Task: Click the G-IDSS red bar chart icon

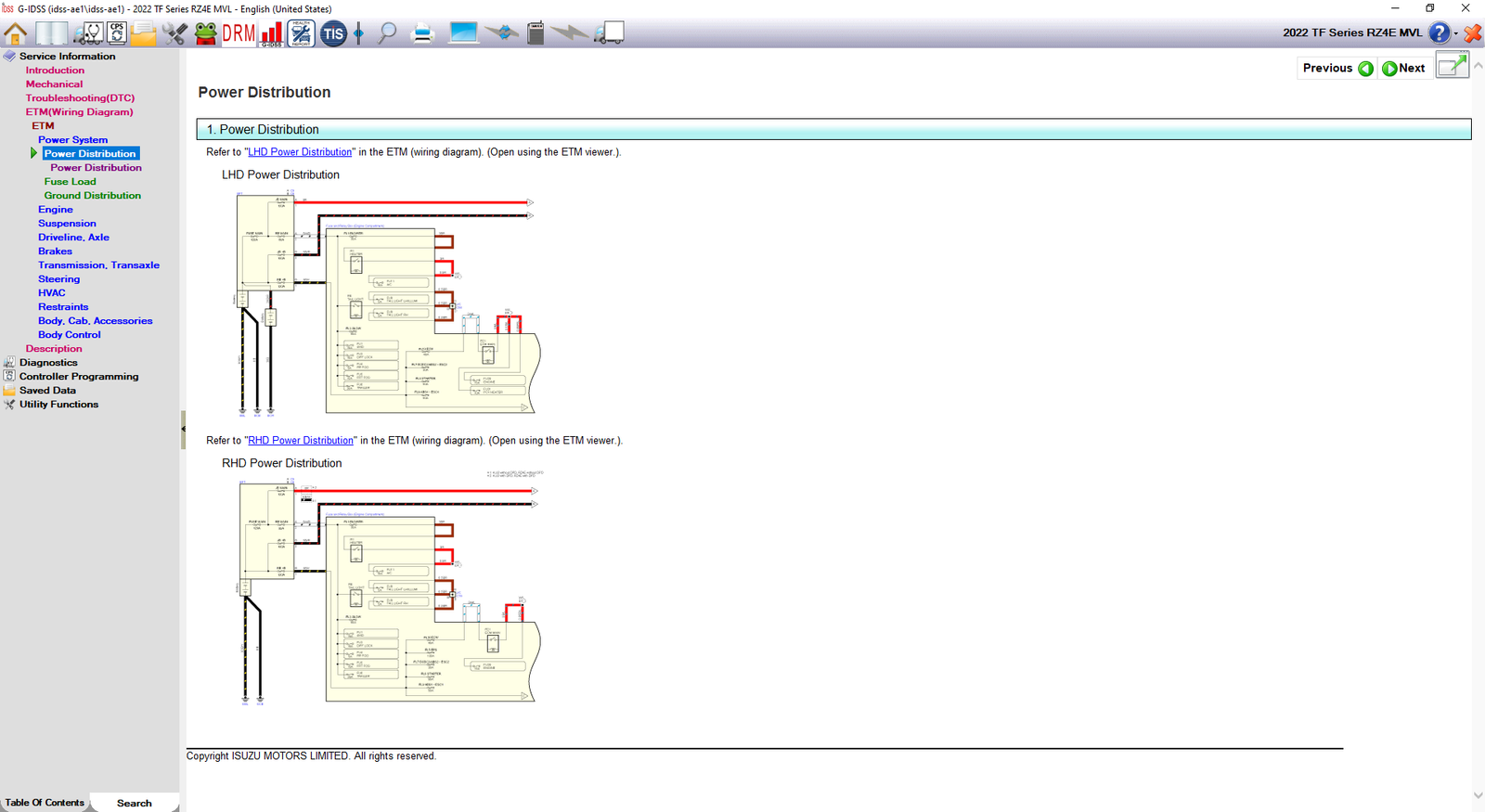Action: (x=271, y=34)
